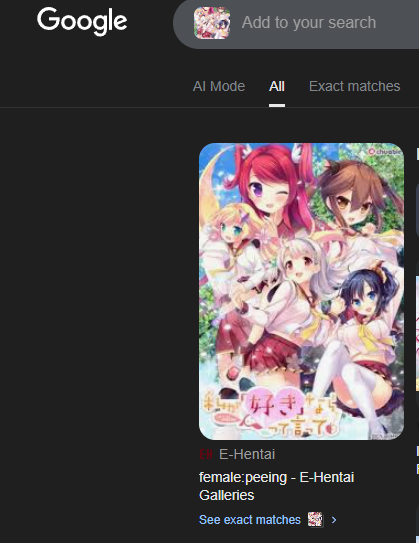Click the red EH site favicon
419x543 pixels.
click(206, 454)
